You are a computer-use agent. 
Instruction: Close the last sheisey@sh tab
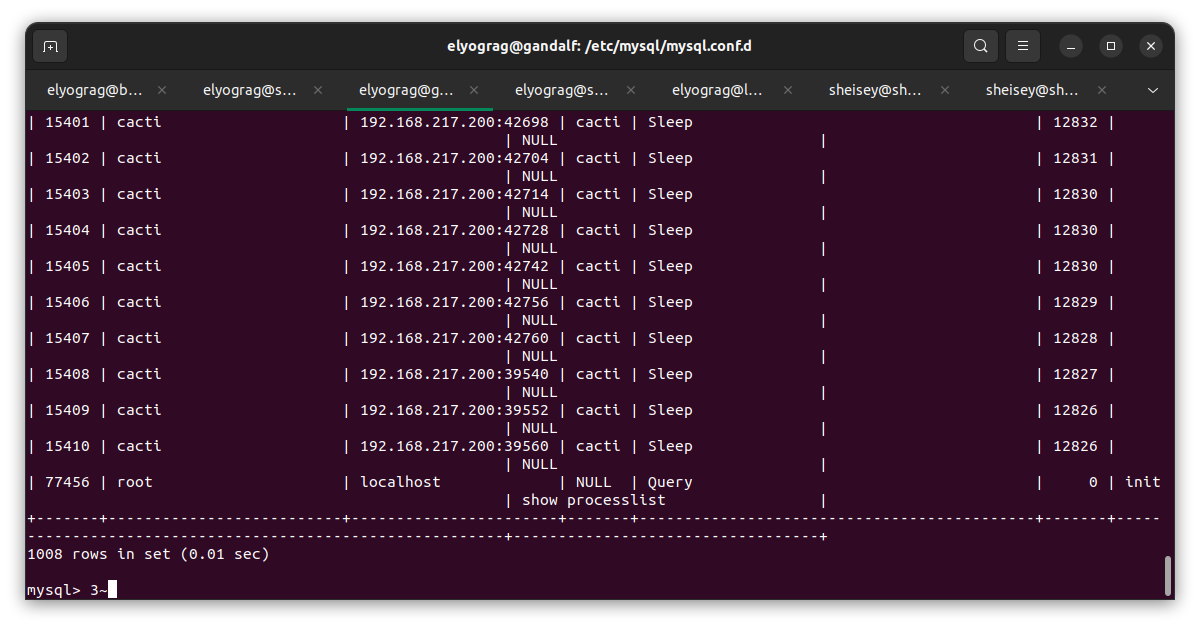[1101, 89]
